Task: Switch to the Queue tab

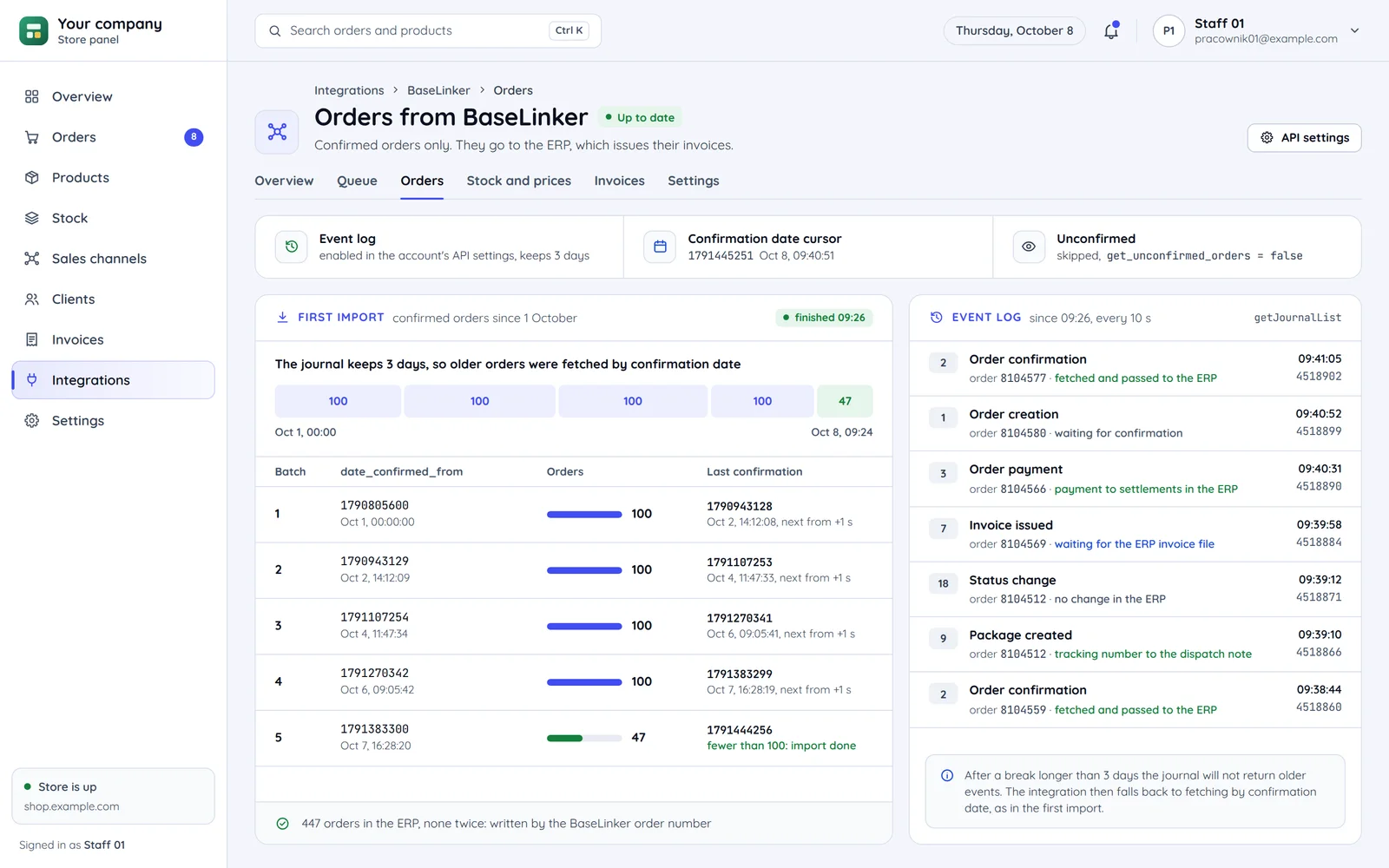Action: (357, 181)
